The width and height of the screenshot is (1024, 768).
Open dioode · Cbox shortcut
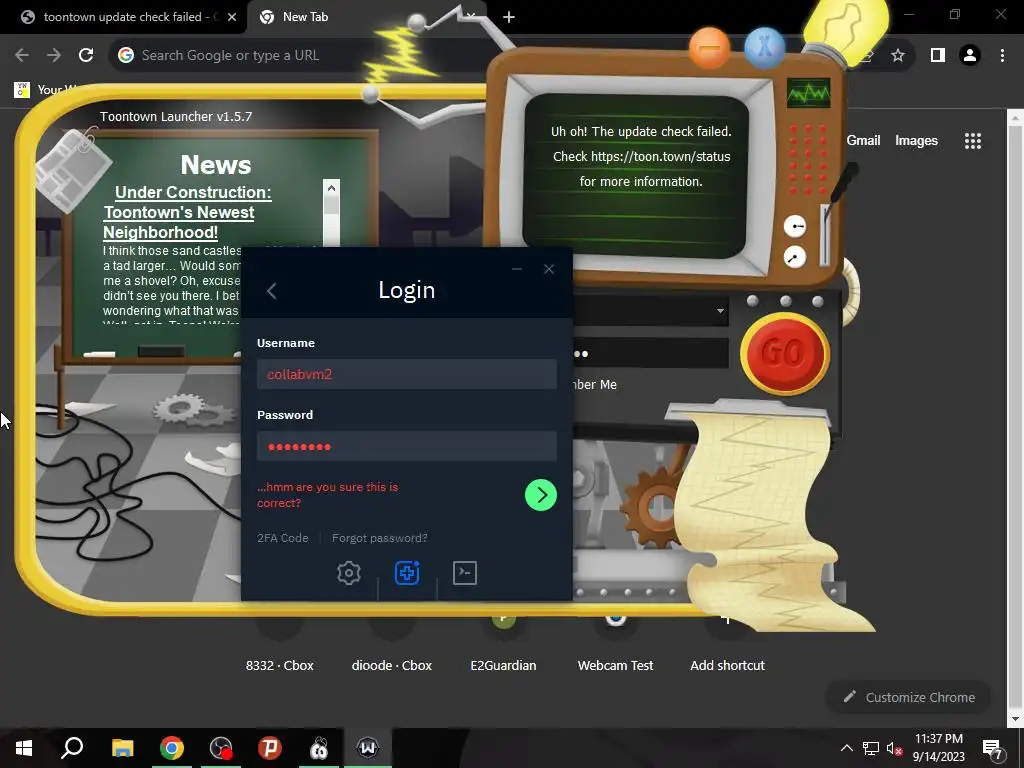[x=392, y=665]
